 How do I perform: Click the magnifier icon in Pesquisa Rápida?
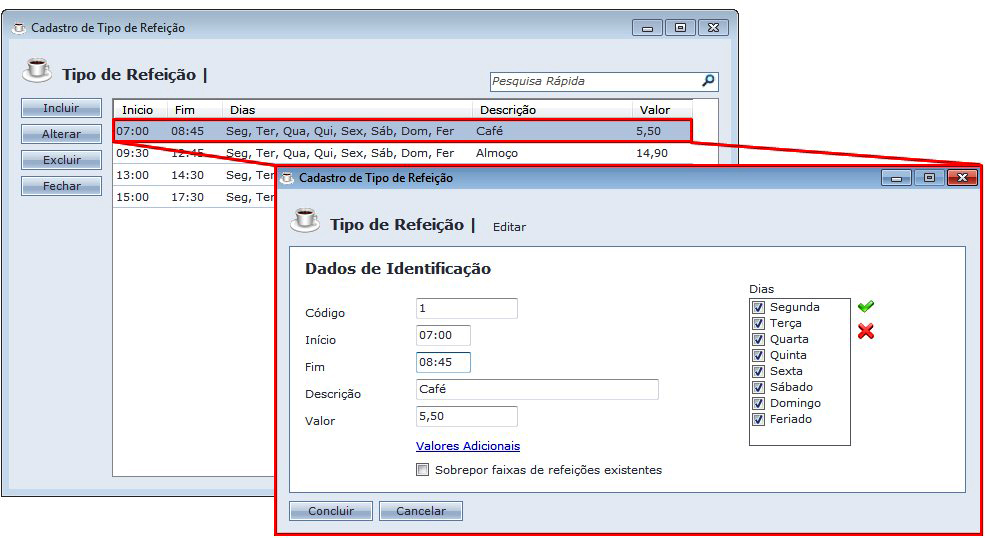[708, 81]
